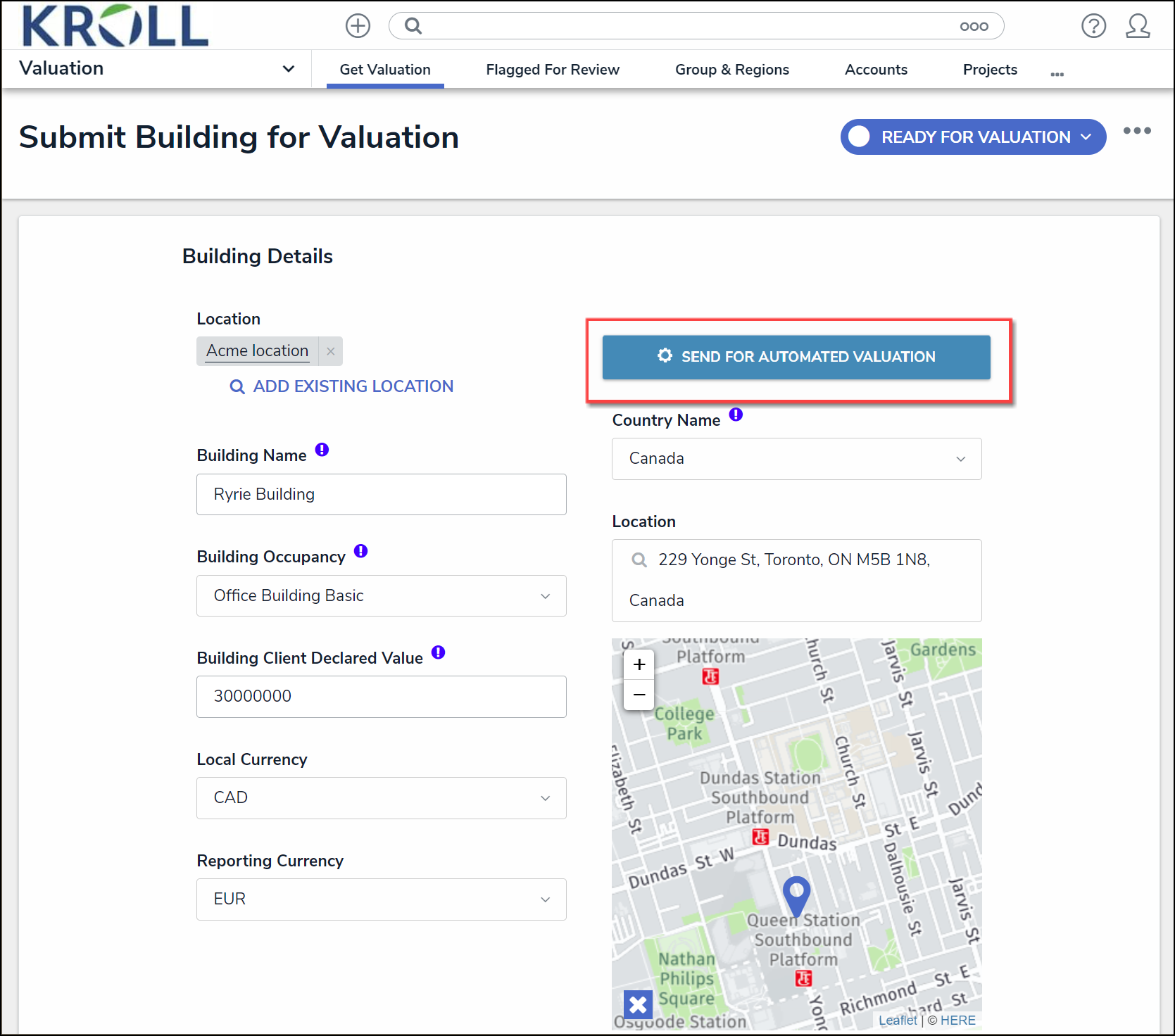Open the navigation overflow ellipsis after Projects
1175x1036 pixels.
tap(1057, 73)
